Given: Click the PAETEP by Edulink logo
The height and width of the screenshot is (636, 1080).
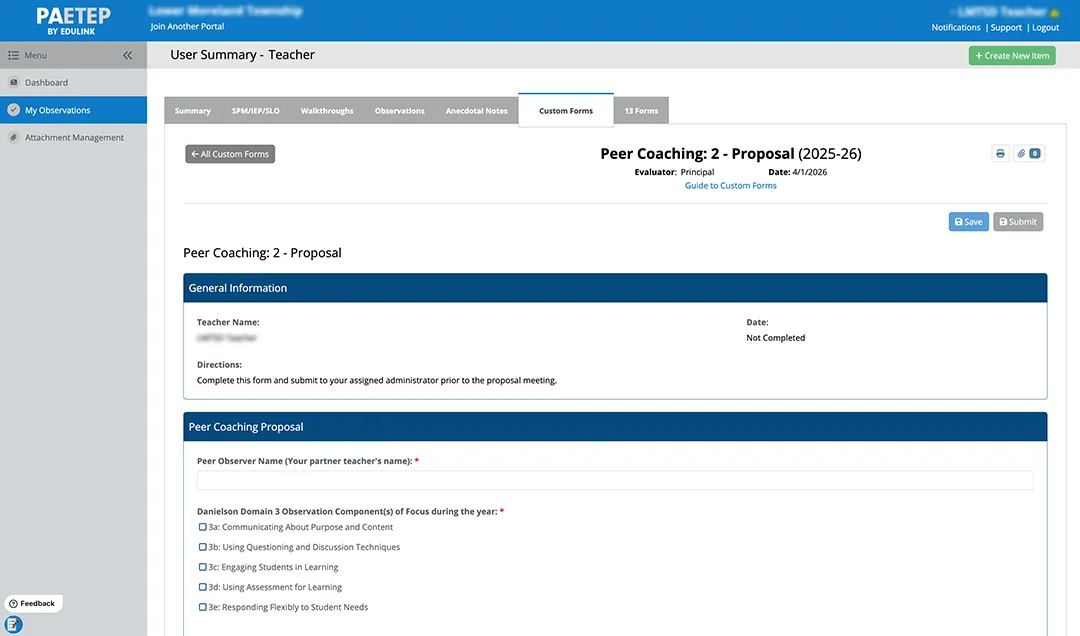Looking at the screenshot, I should (73, 21).
